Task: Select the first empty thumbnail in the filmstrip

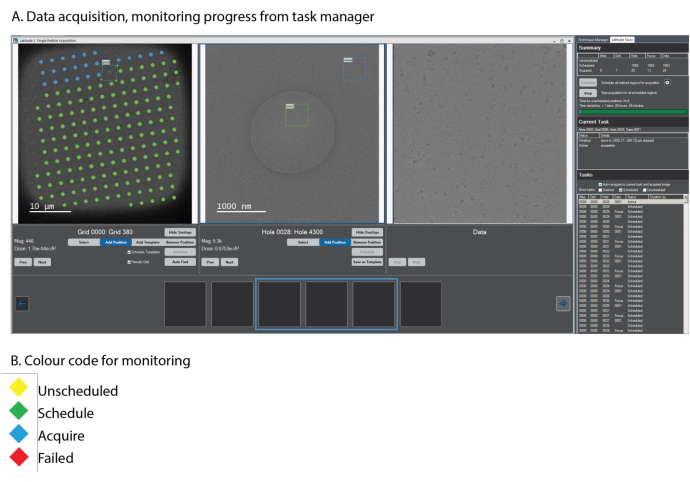Action: [x=185, y=304]
